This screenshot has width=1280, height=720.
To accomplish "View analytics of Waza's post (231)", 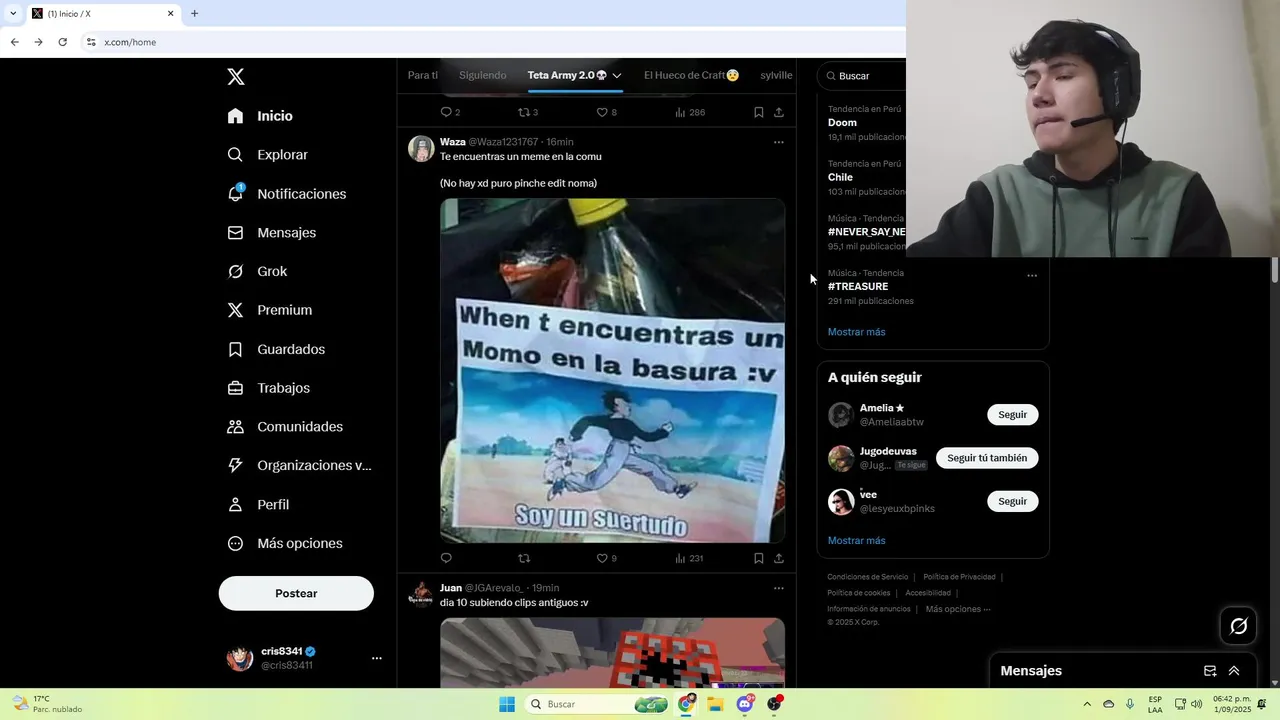I will point(689,558).
